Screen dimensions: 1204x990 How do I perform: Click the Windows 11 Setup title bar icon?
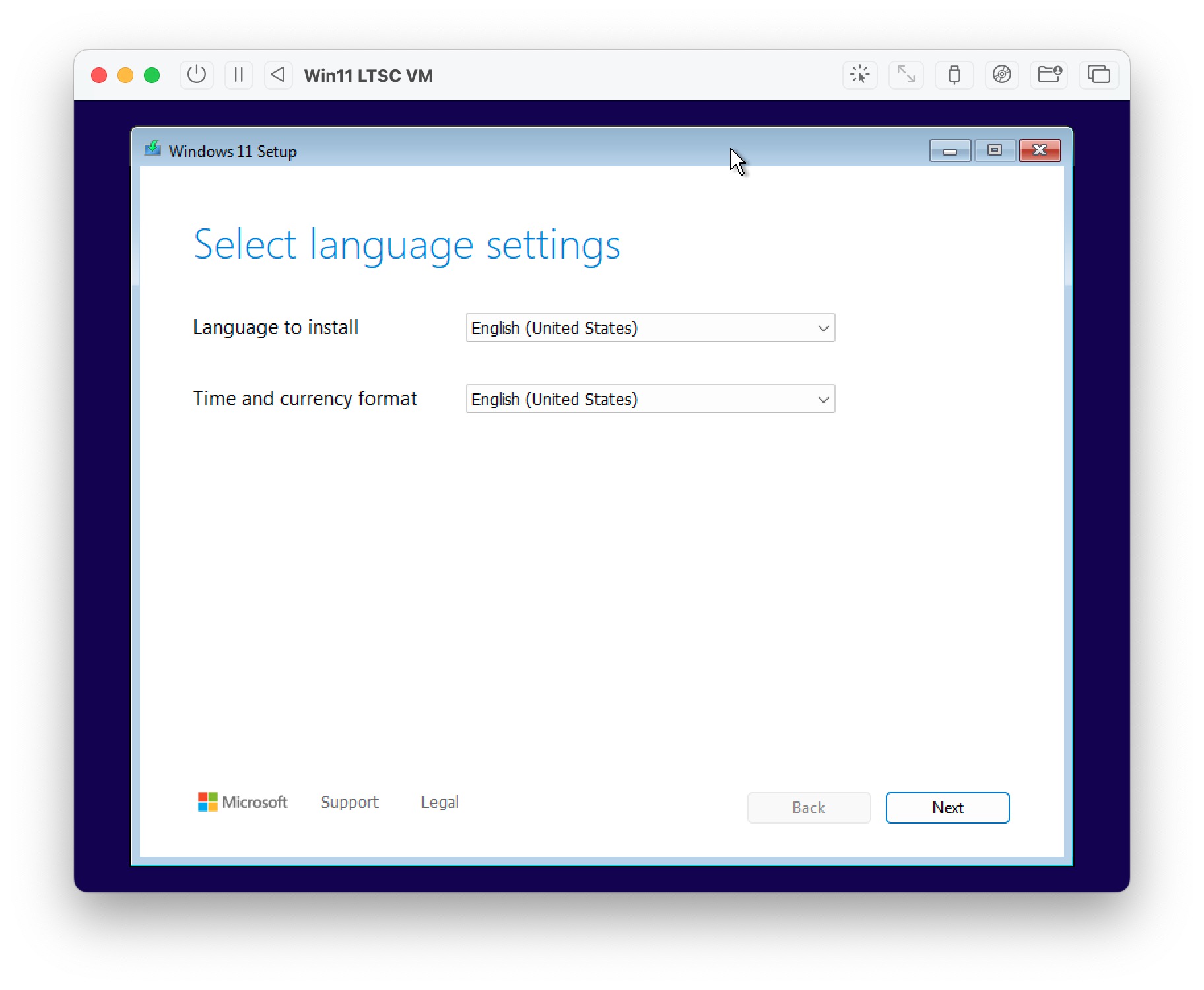pyautogui.click(x=152, y=150)
